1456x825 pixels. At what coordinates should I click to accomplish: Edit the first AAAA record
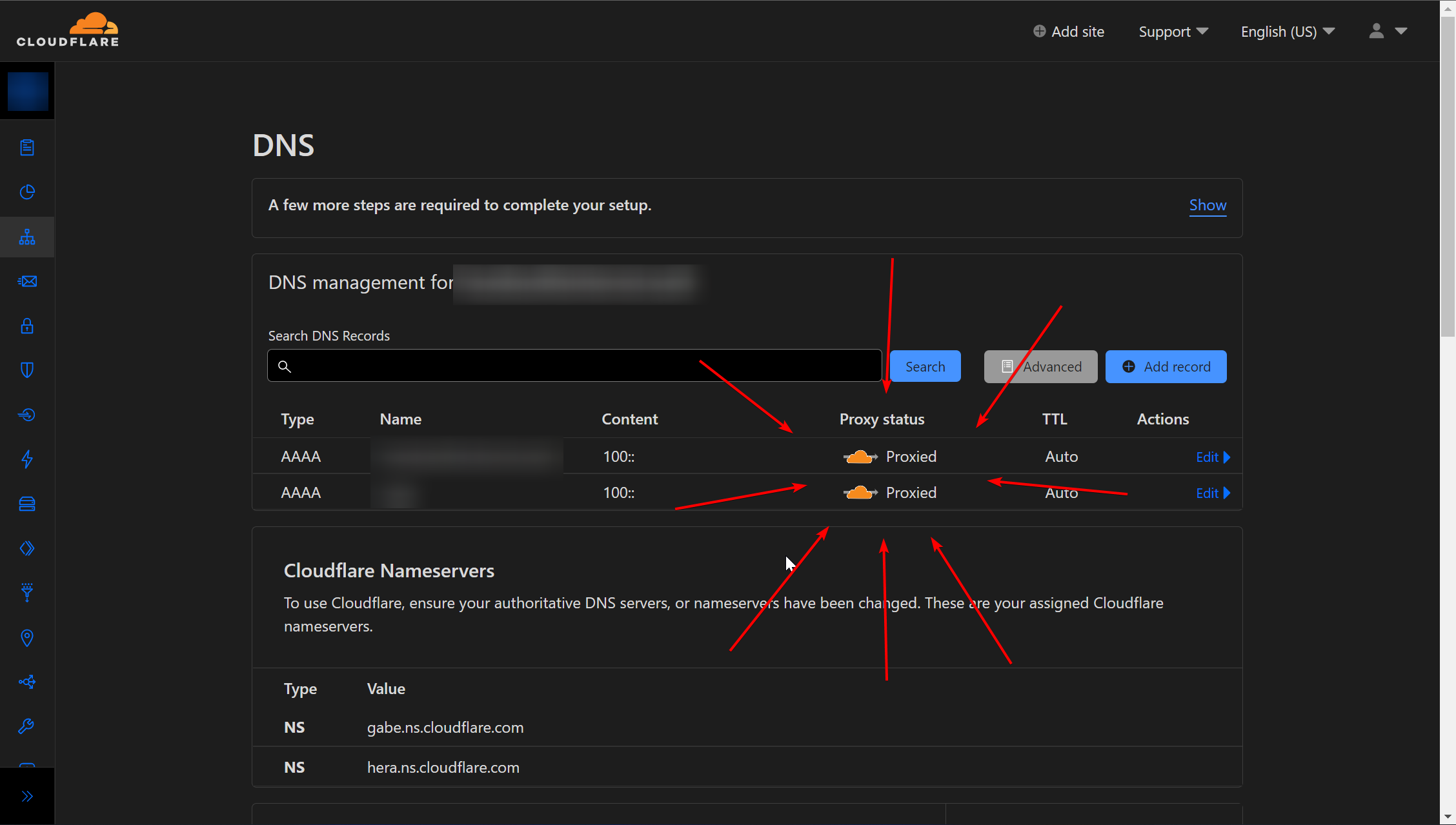tap(1207, 456)
